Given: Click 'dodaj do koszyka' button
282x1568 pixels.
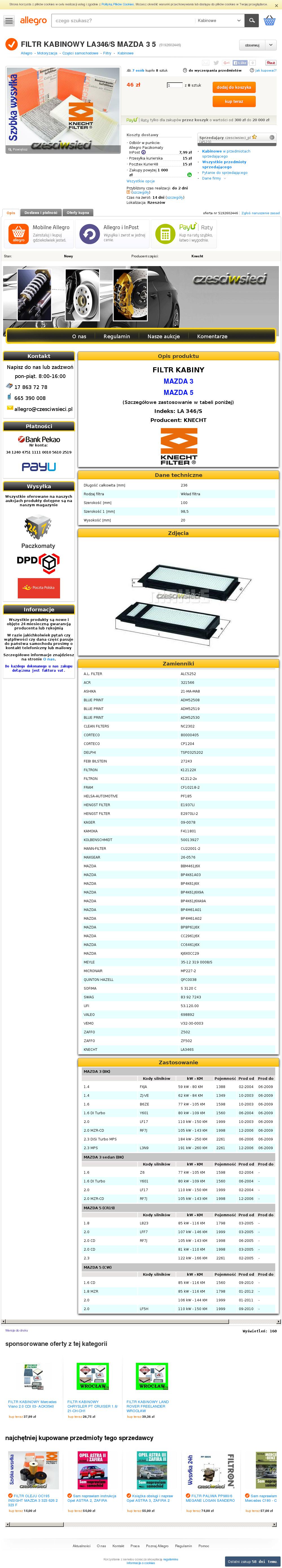Looking at the screenshot, I should 234,87.
